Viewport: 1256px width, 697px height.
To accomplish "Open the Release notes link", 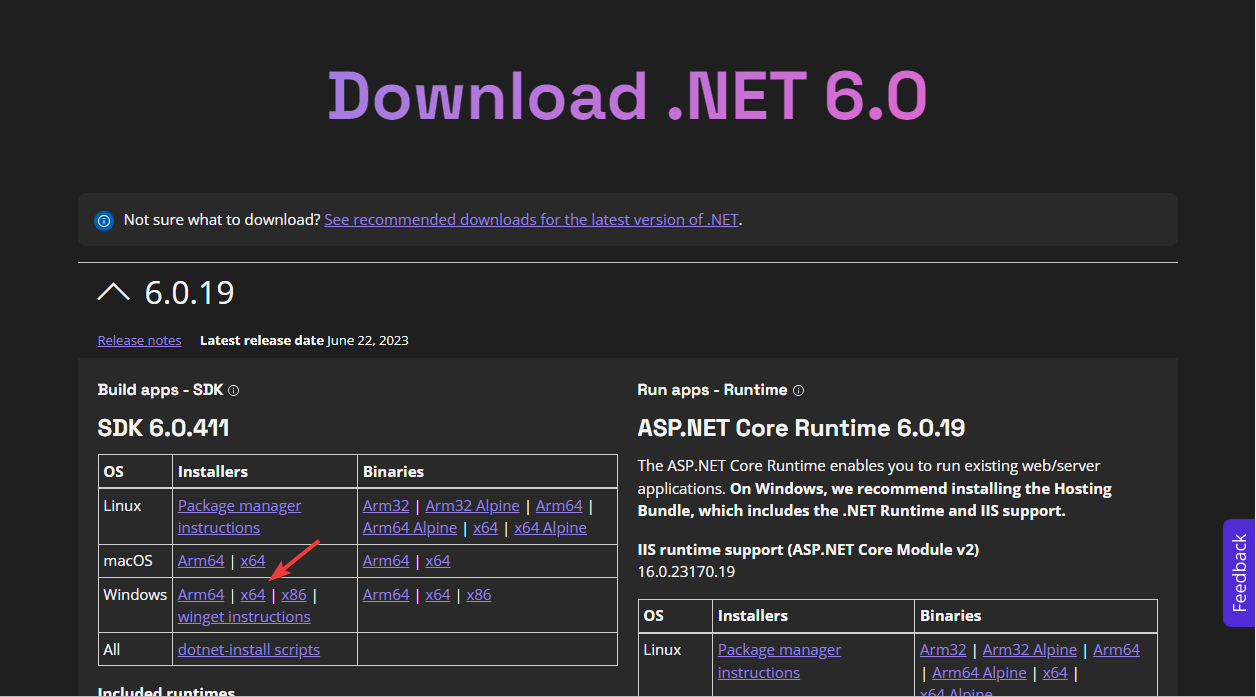I will 139,340.
